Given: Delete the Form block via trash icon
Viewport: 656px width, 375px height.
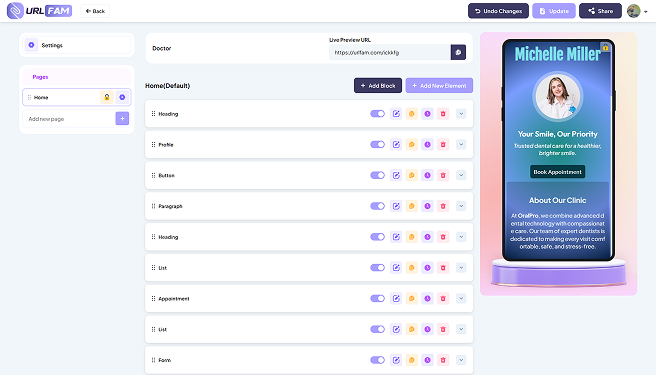Looking at the screenshot, I should [443, 360].
